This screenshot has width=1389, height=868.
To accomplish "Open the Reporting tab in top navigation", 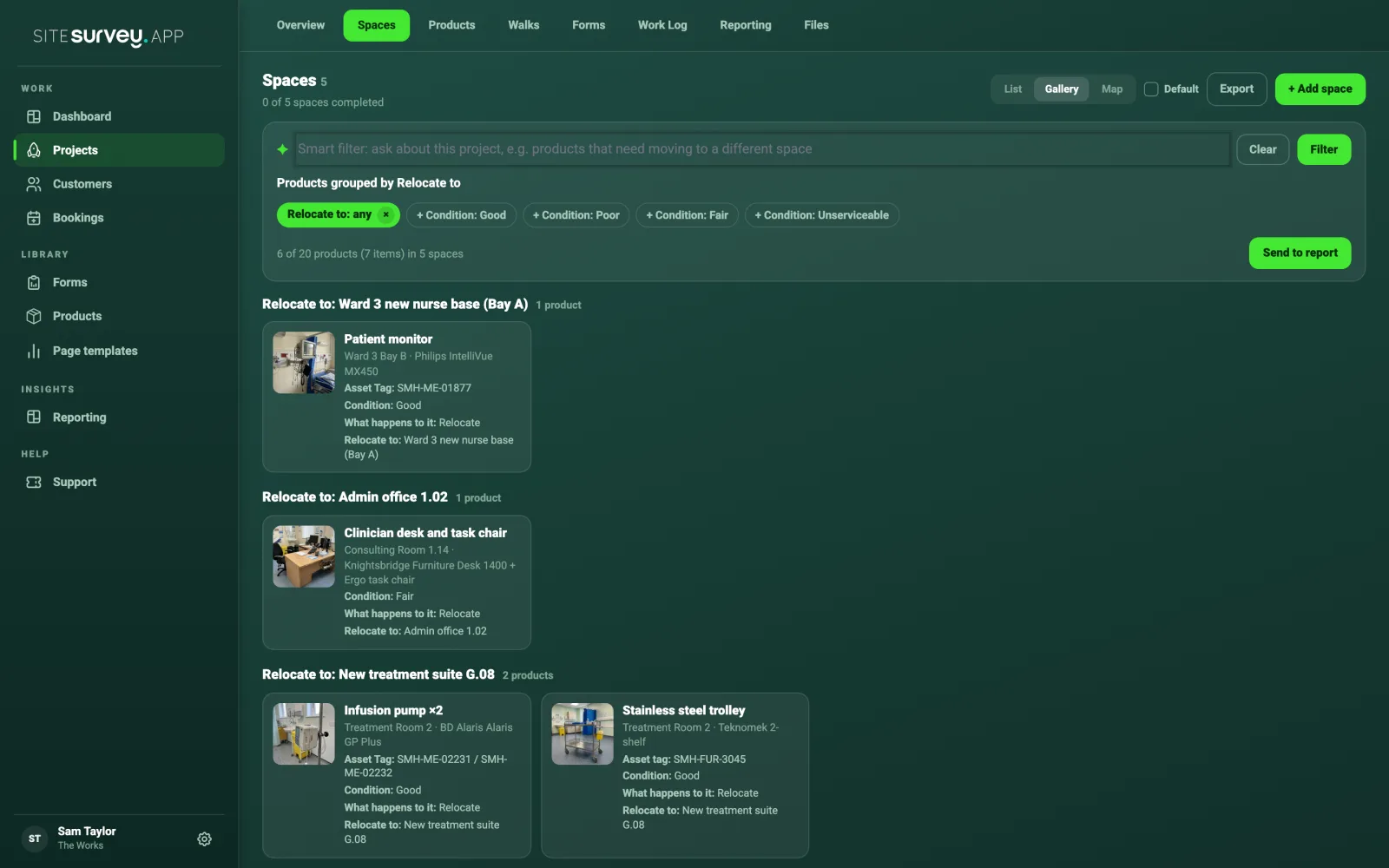I will [746, 25].
